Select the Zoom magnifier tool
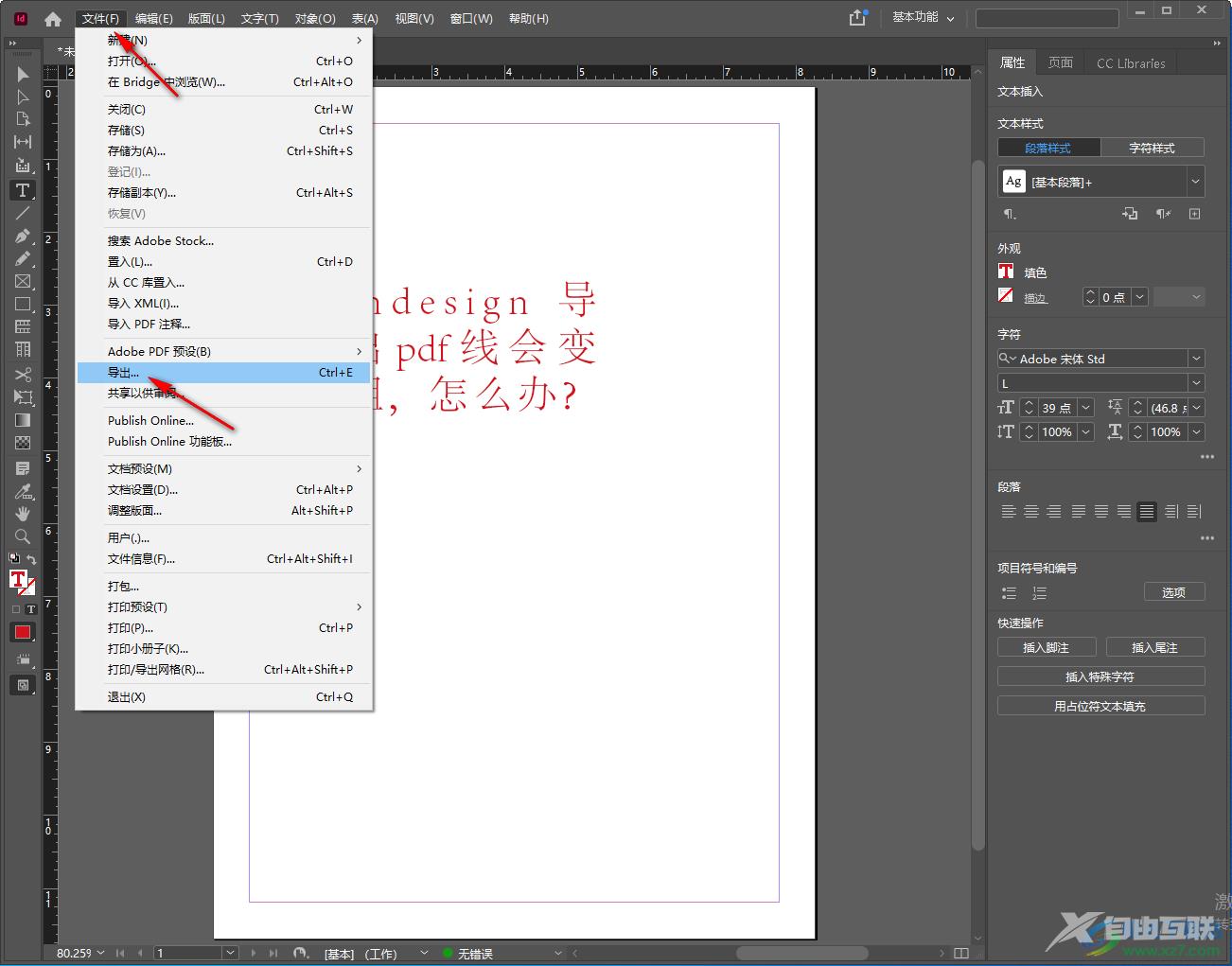The height and width of the screenshot is (966, 1232). click(23, 536)
